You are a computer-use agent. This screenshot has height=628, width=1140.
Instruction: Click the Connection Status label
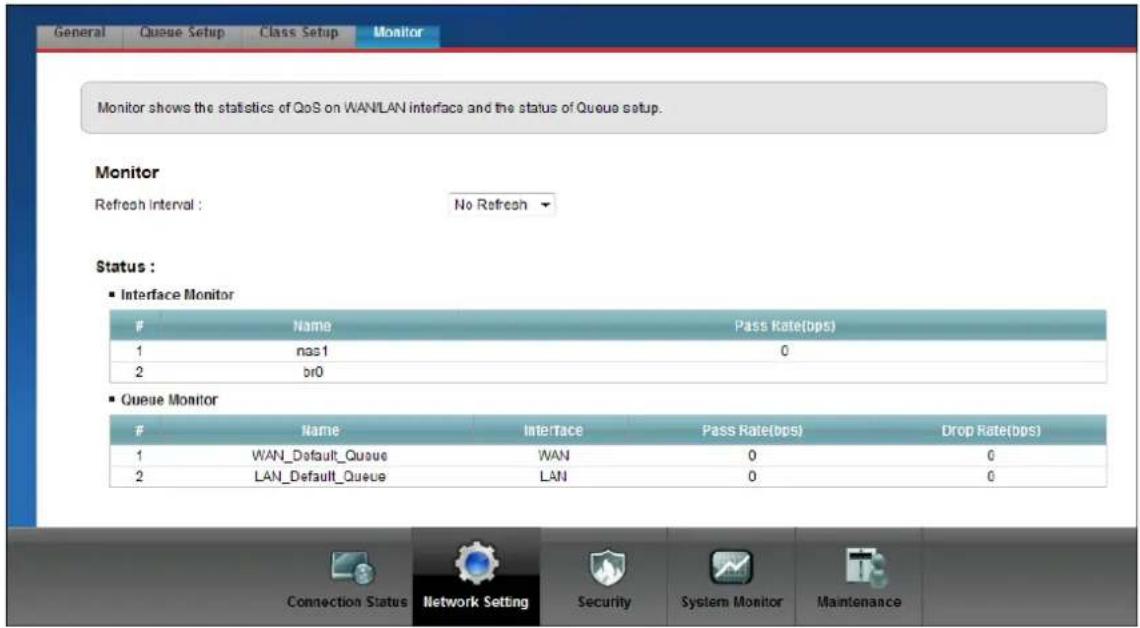click(347, 602)
